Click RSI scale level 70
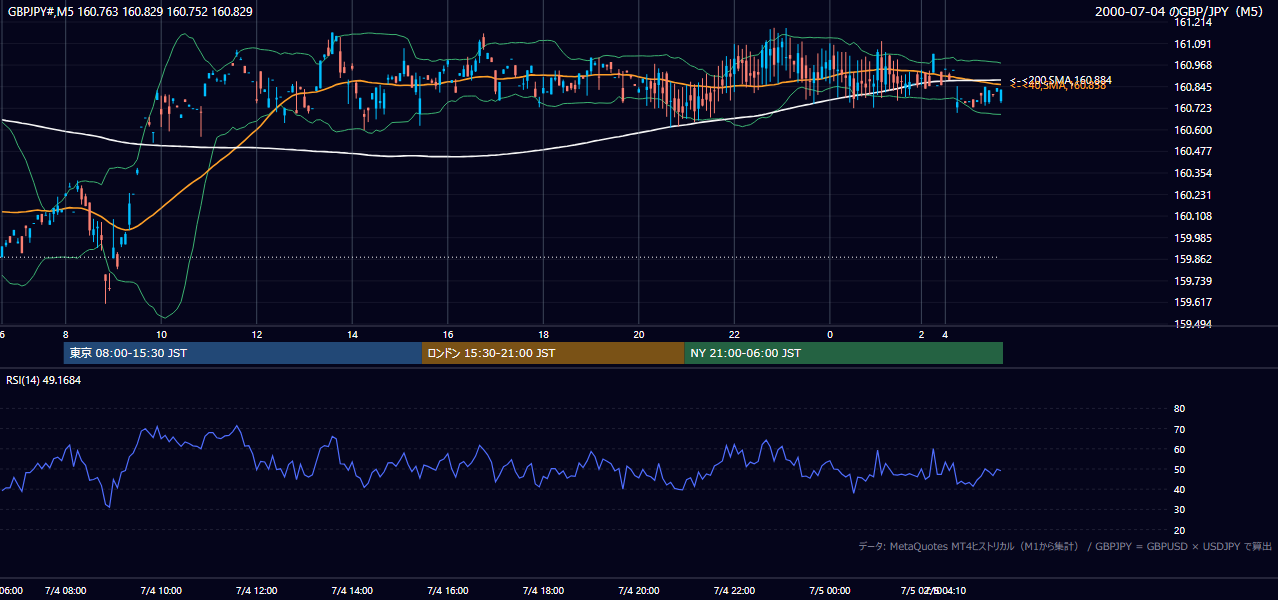Viewport: 1278px width, 600px height. tap(1179, 429)
